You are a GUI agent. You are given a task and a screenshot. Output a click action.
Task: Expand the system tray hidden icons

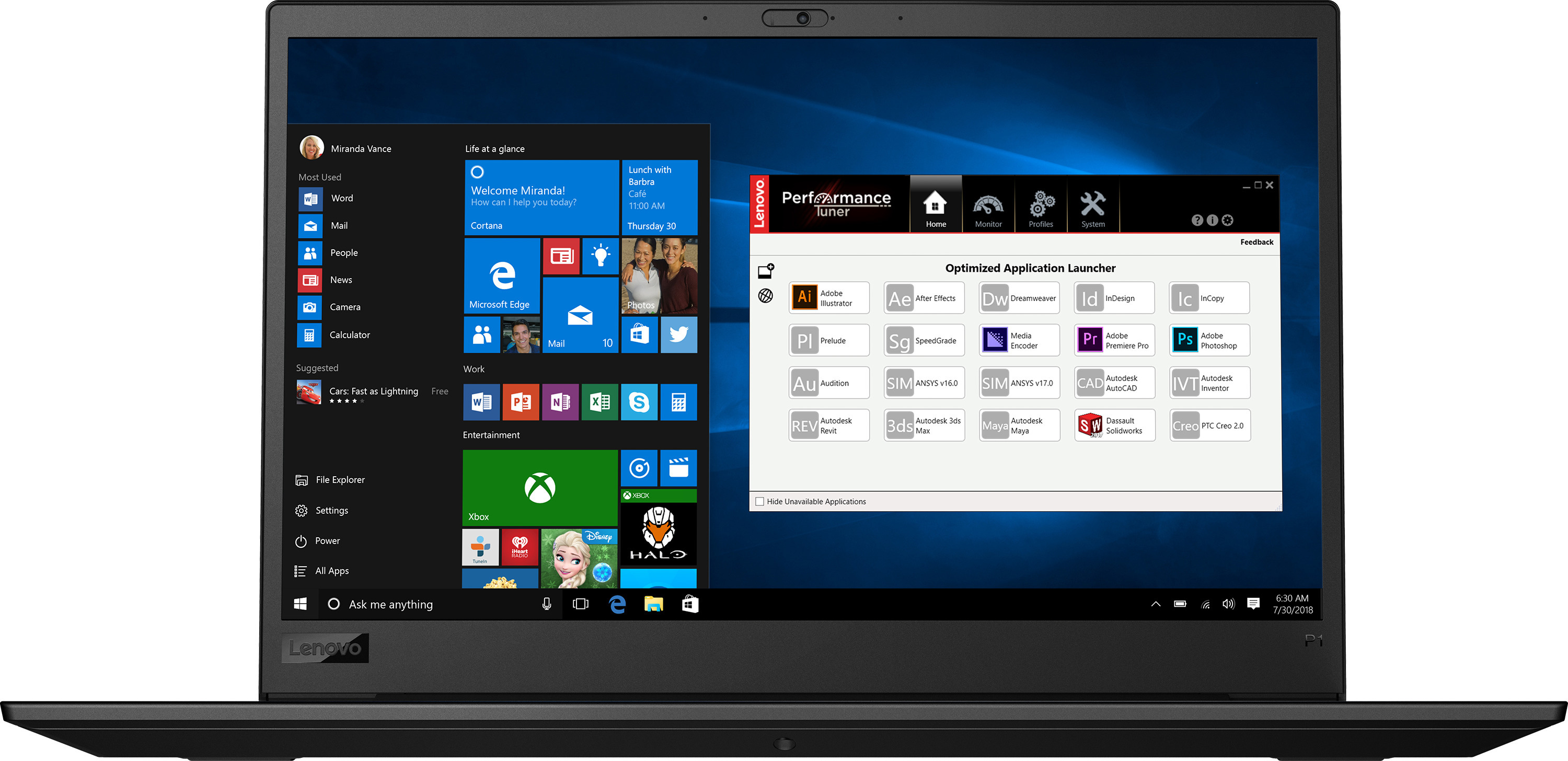[1155, 604]
